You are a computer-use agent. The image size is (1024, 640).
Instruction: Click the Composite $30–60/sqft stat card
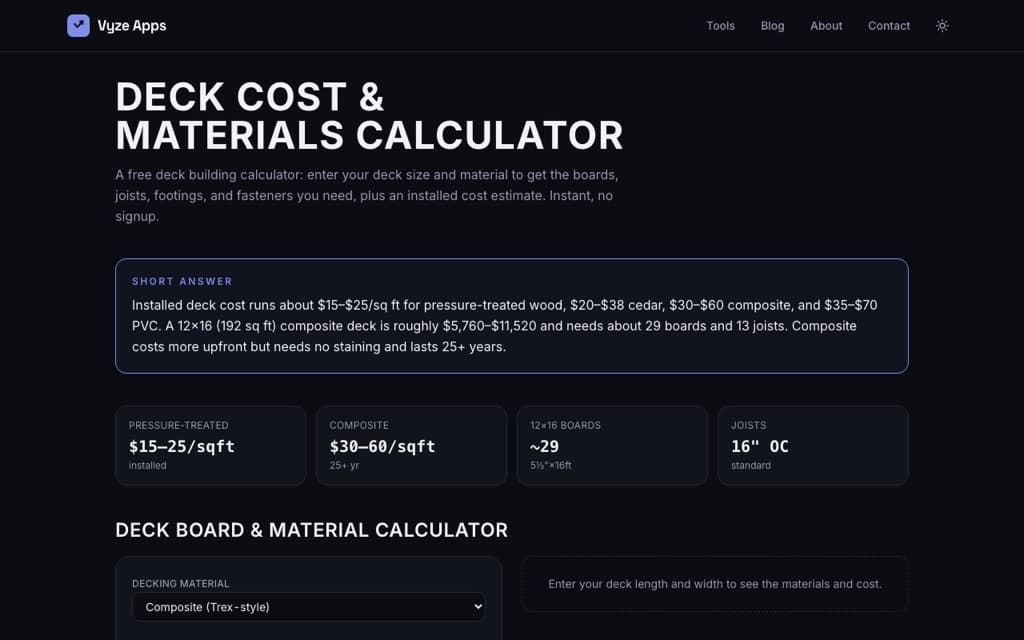point(411,445)
